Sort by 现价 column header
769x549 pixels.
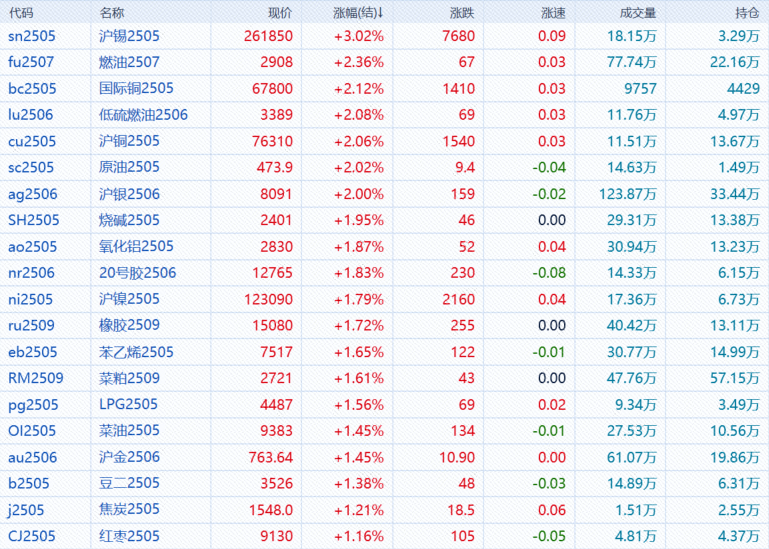click(280, 13)
